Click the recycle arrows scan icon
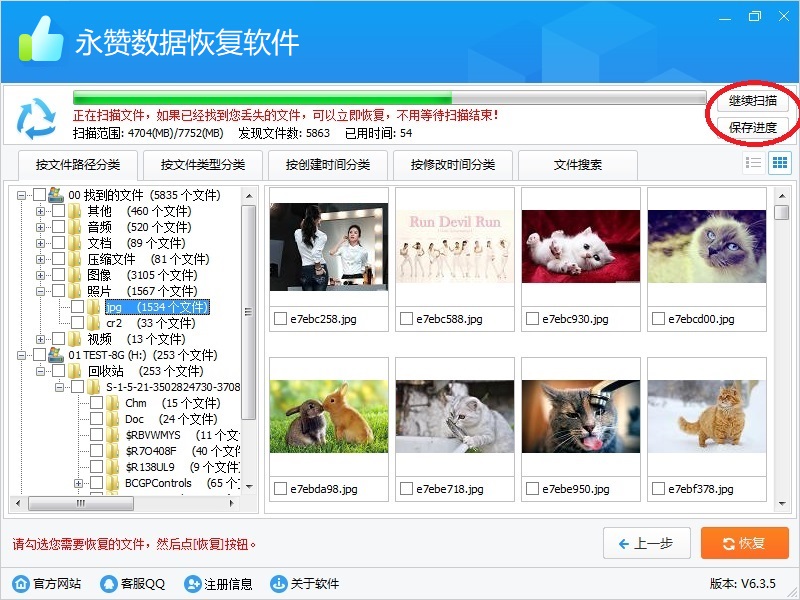800x600 pixels. coord(38,119)
